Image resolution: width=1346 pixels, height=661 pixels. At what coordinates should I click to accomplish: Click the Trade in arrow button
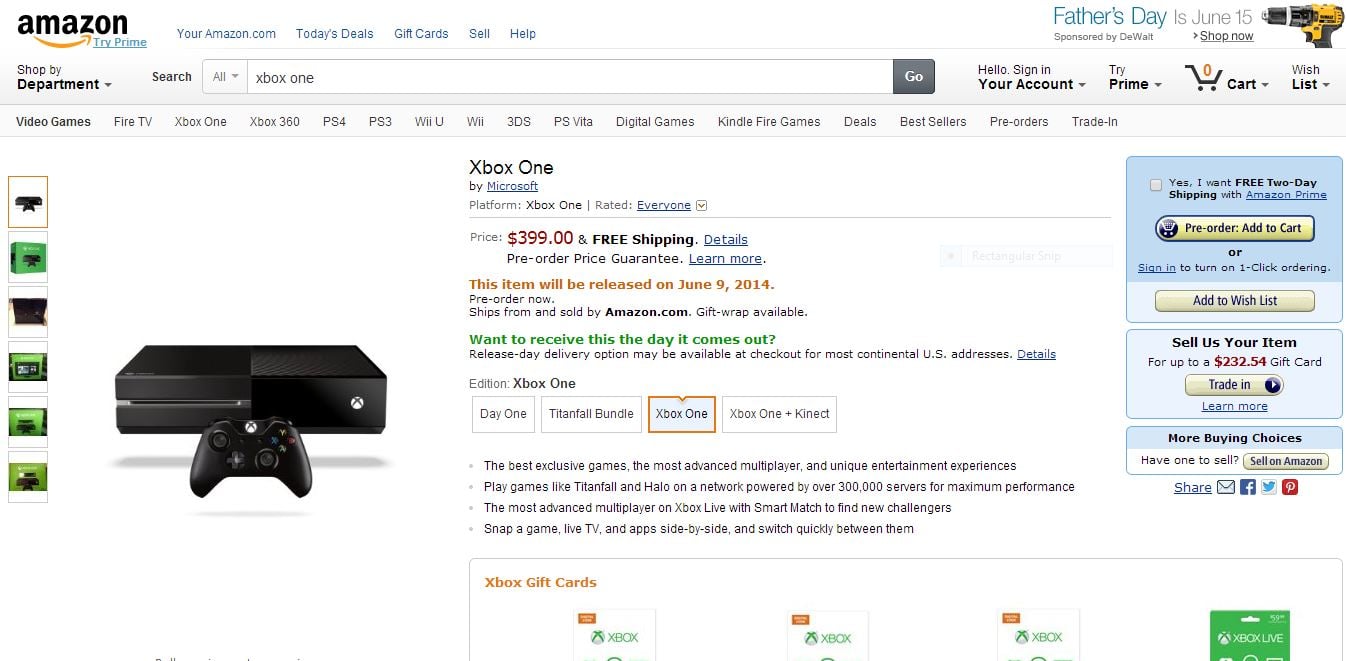click(1273, 385)
